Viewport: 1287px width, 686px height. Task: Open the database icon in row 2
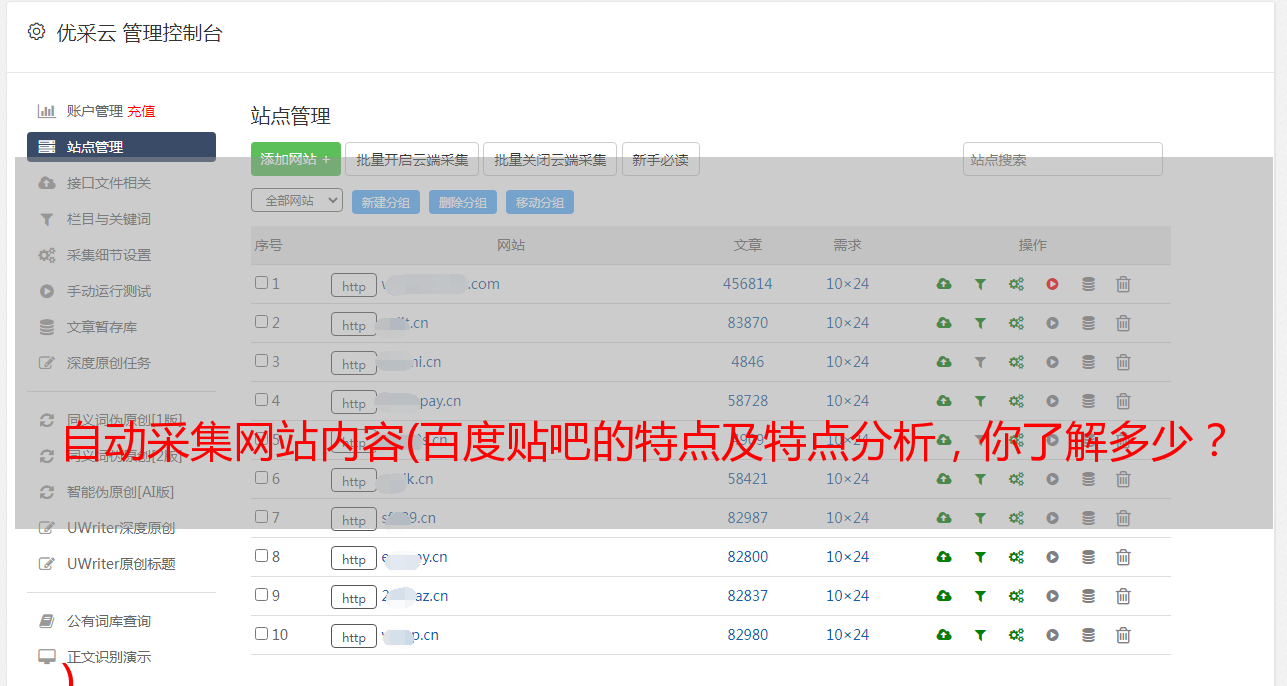(x=1088, y=323)
